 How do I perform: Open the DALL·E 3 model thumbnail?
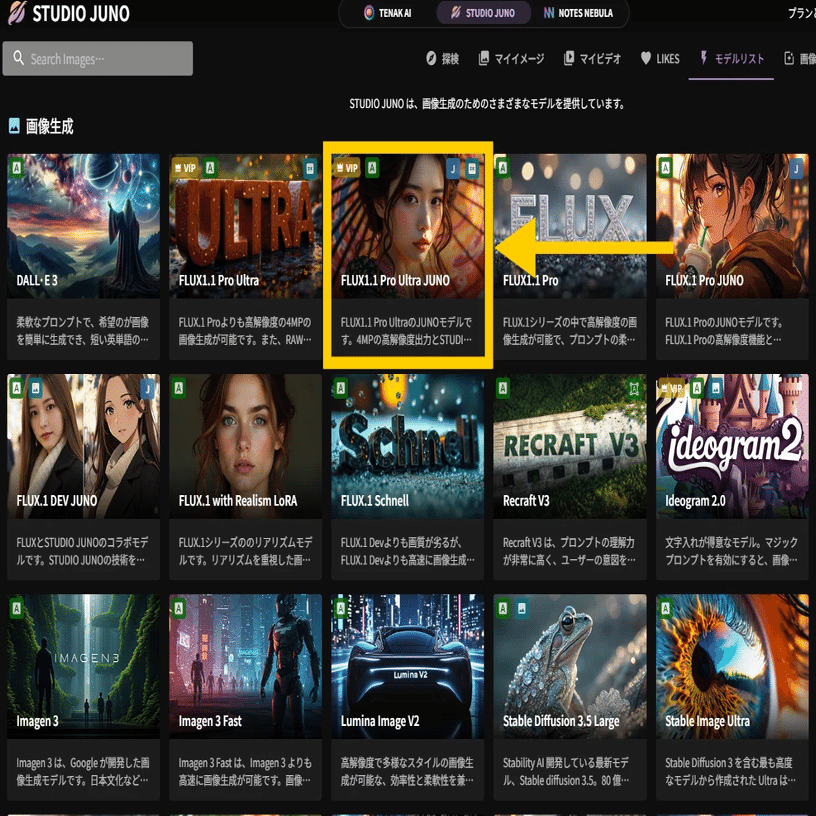tap(83, 225)
